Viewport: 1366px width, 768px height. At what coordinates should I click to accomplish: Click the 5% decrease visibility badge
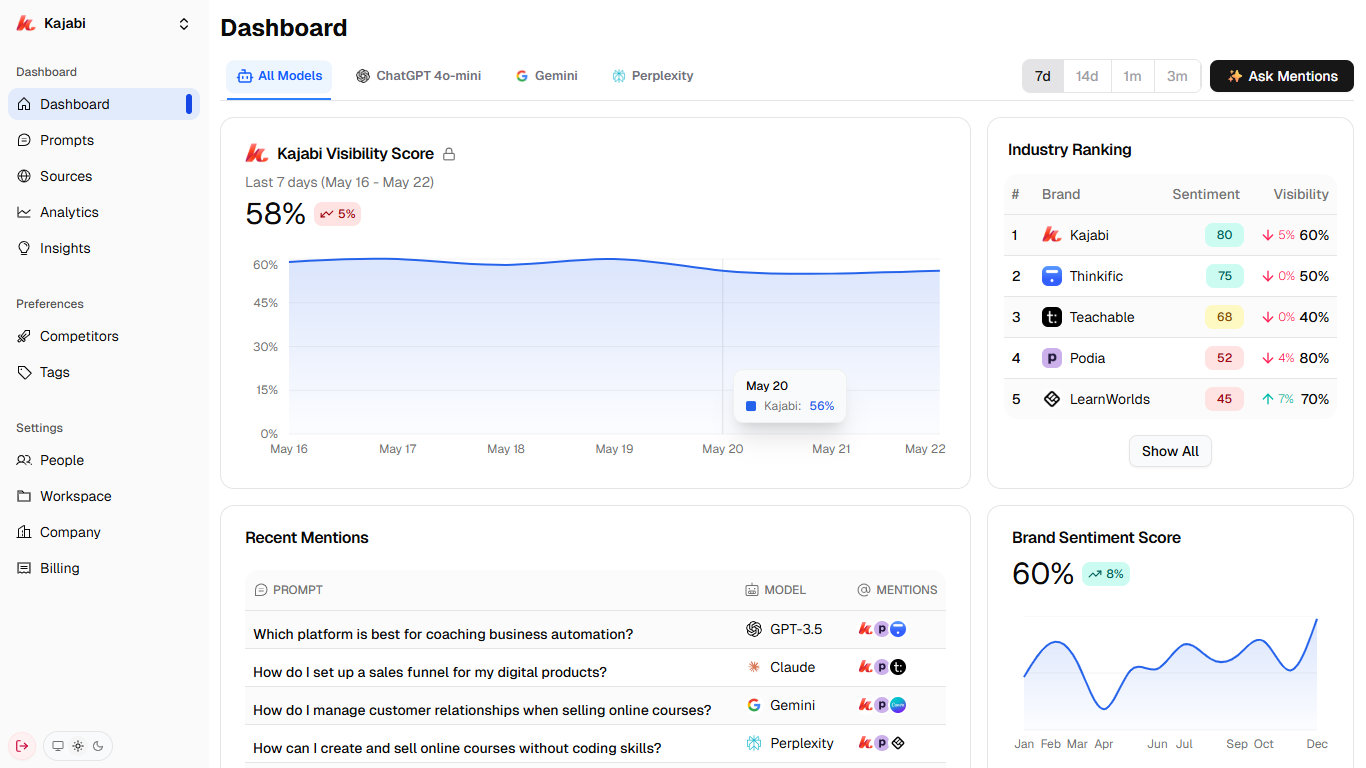(338, 214)
